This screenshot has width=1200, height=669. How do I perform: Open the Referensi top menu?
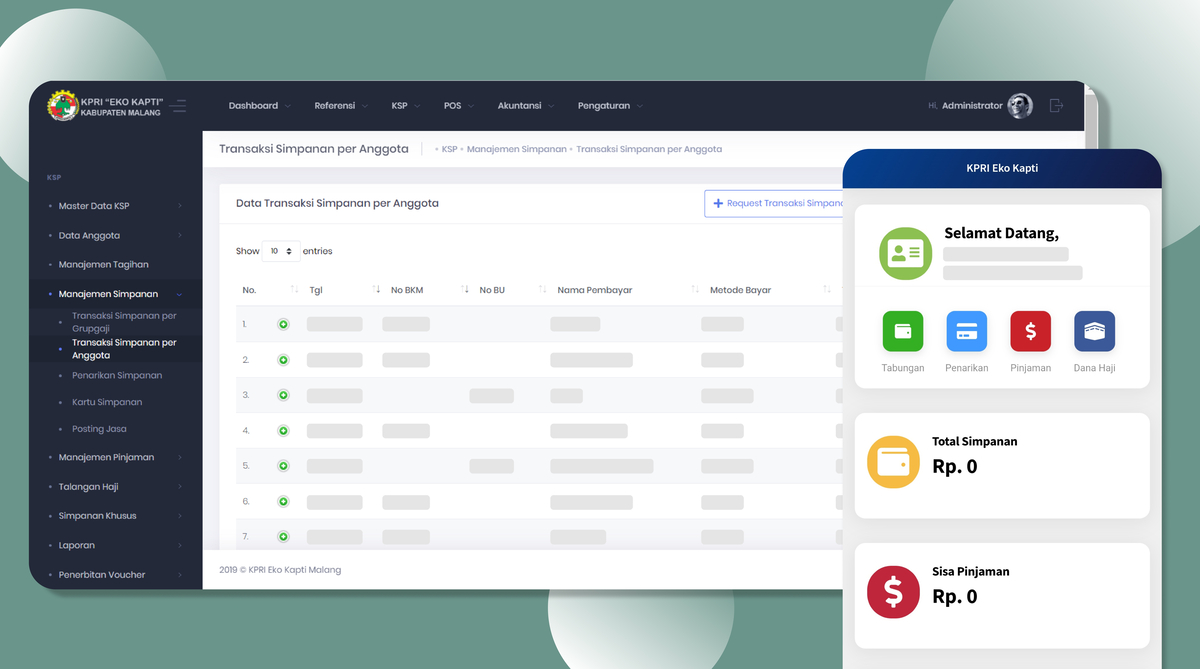click(340, 106)
